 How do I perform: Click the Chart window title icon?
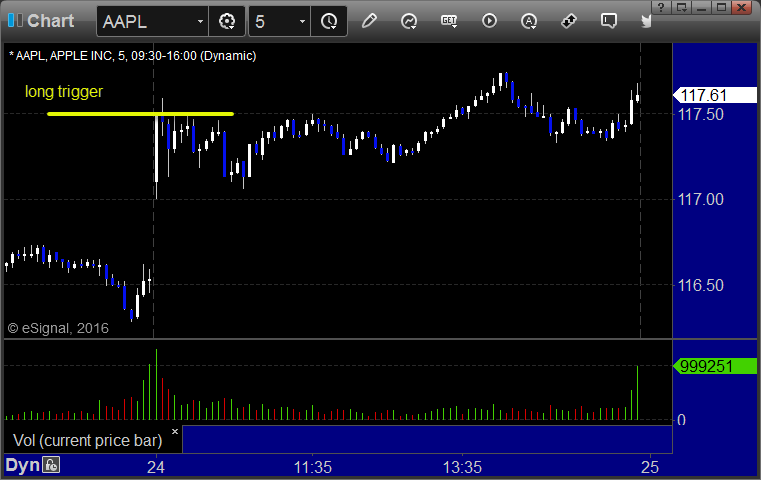point(15,20)
